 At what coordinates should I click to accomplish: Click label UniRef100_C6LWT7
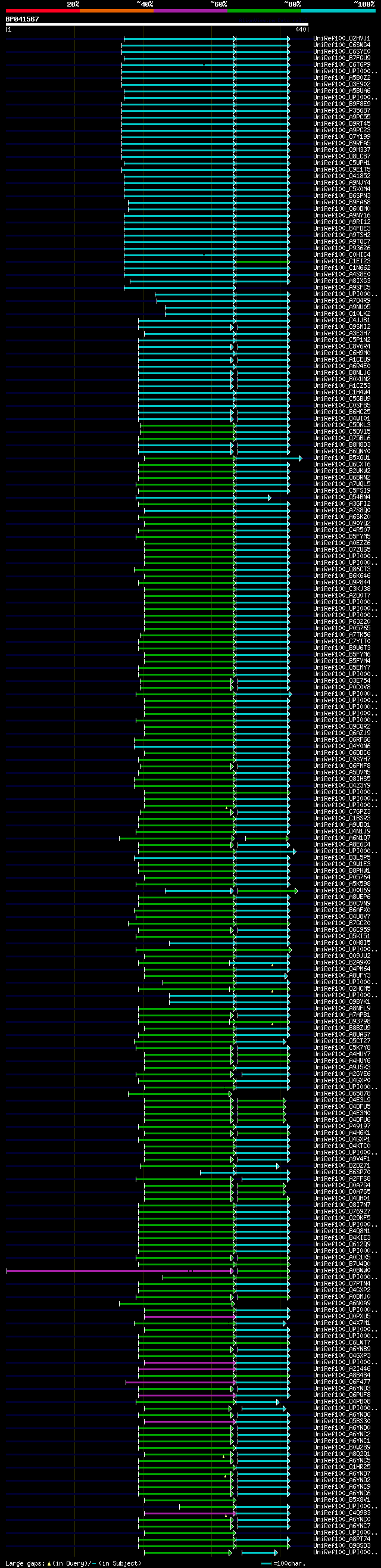pyautogui.click(x=342, y=1342)
